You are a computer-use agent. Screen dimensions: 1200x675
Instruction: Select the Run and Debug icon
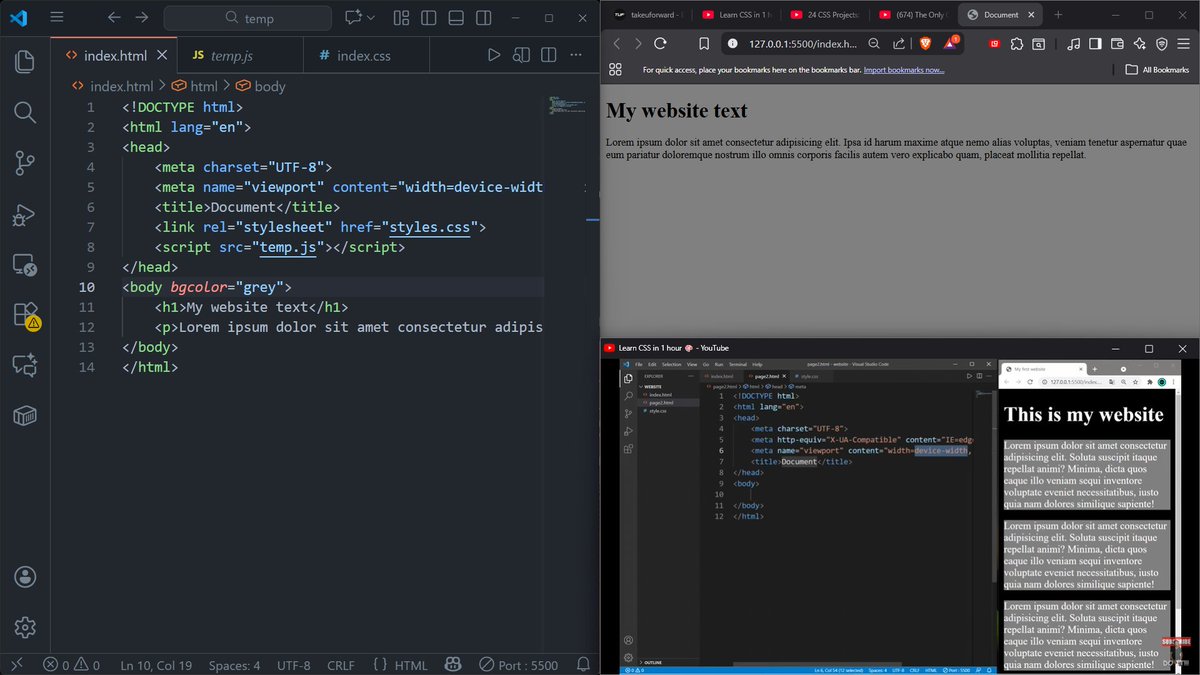[x=25, y=215]
